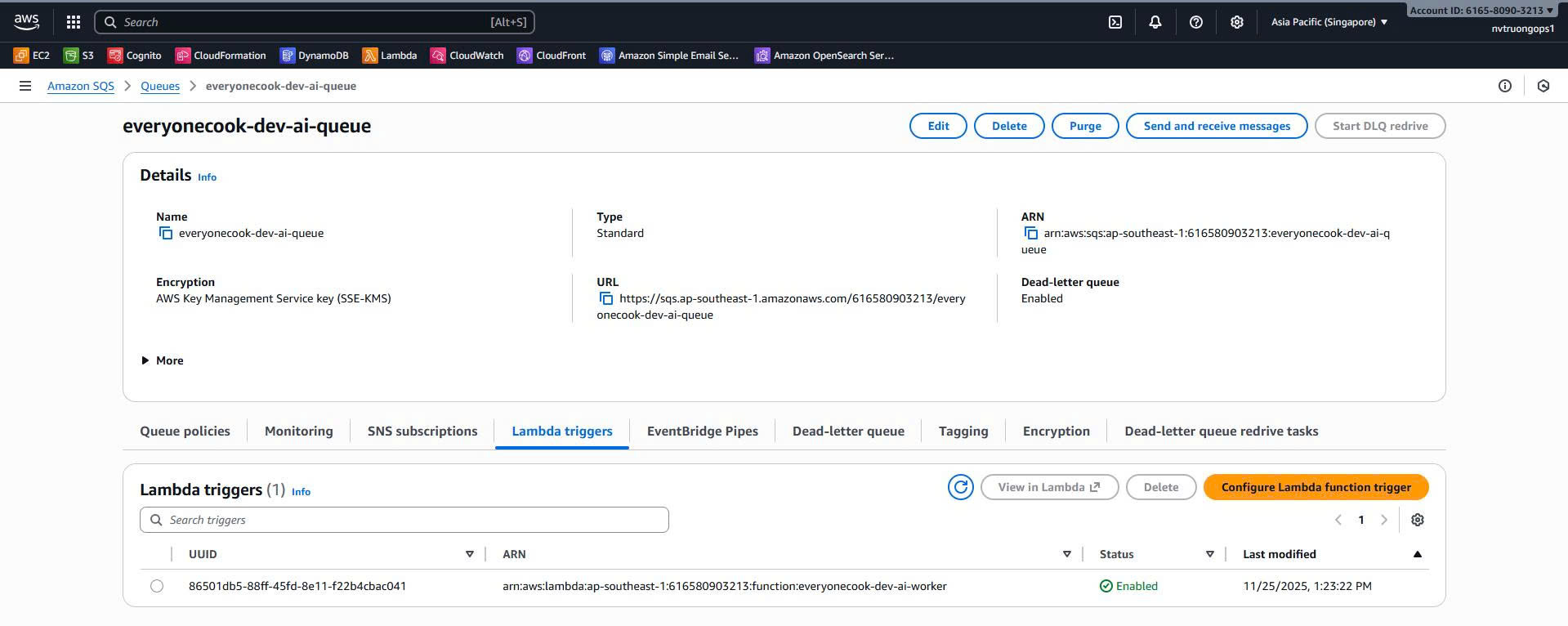Viewport: 1568px width, 626px height.
Task: Switch to the Tagging tab
Action: pos(963,431)
